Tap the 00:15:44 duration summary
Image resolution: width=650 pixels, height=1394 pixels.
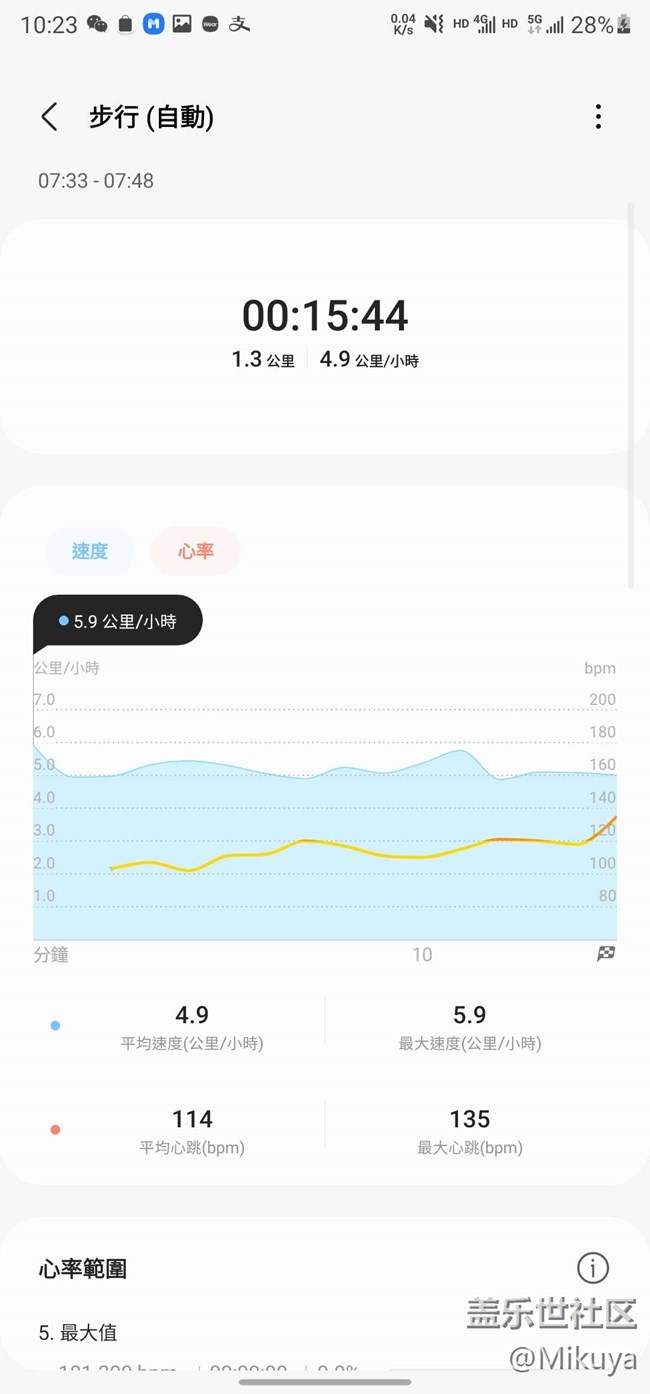pos(325,316)
